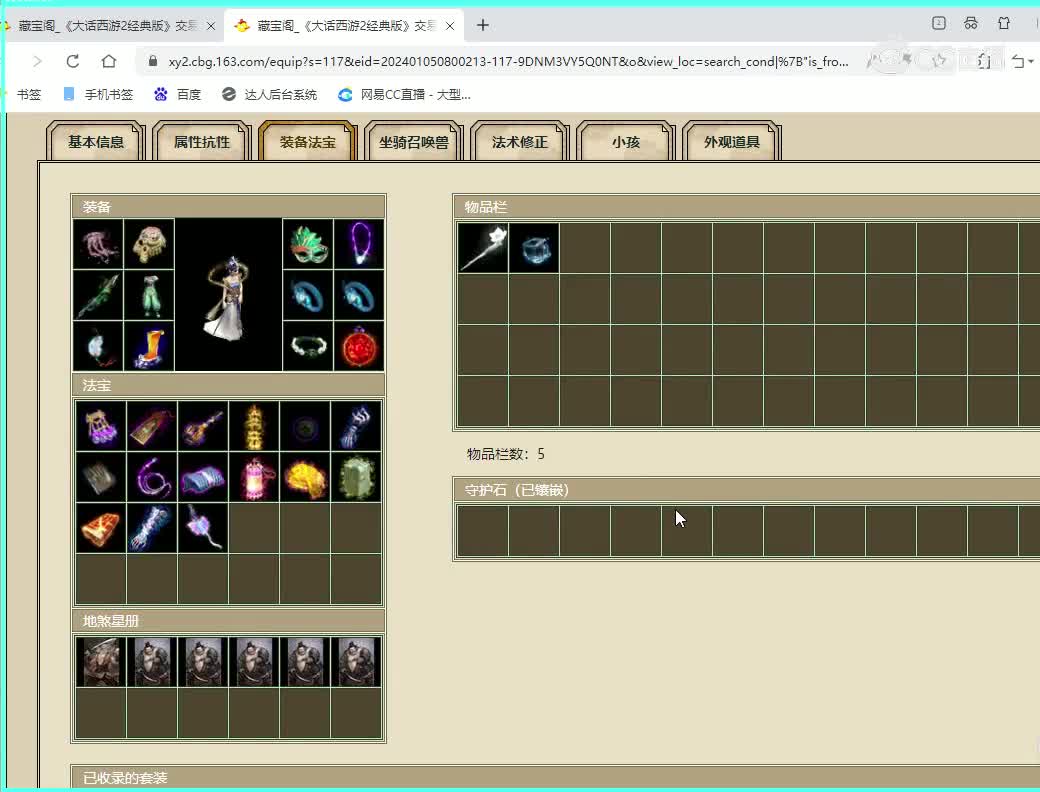Select the green jade seal 法宝 icon
Viewport: 1040px width, 792px height.
pyautogui.click(x=356, y=477)
